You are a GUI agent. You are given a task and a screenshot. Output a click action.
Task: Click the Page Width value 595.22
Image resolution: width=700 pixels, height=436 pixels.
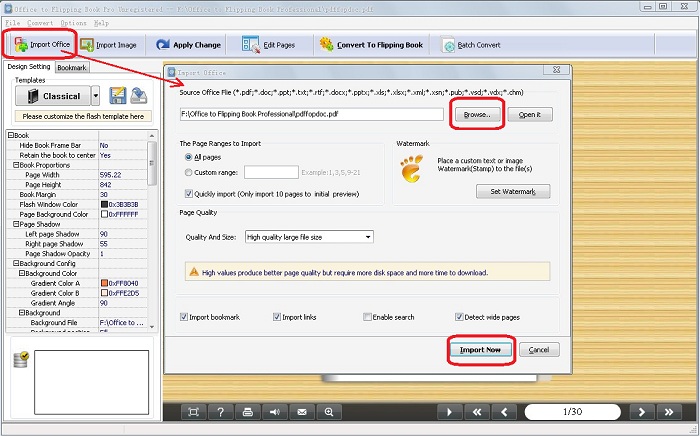[x=123, y=174]
